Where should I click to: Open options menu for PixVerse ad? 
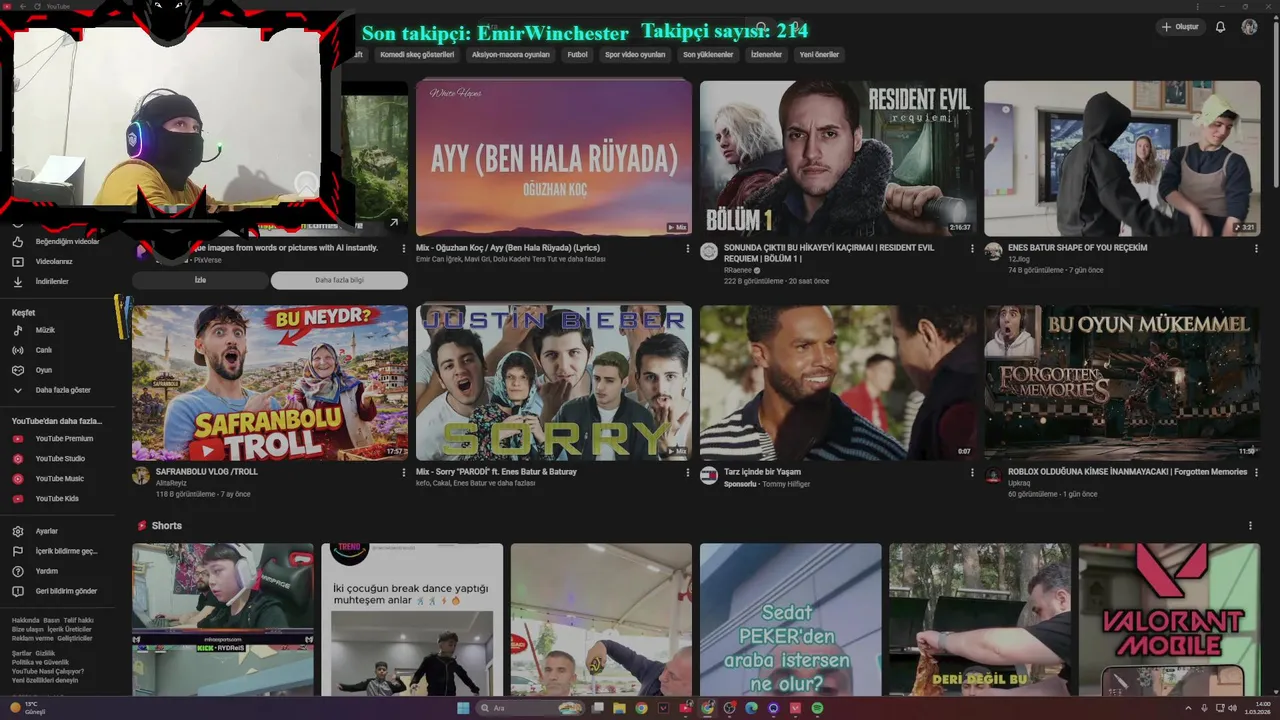point(404,248)
